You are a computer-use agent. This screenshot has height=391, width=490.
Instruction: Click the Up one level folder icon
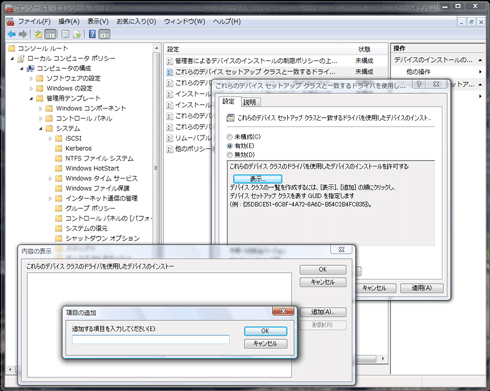pos(39,34)
